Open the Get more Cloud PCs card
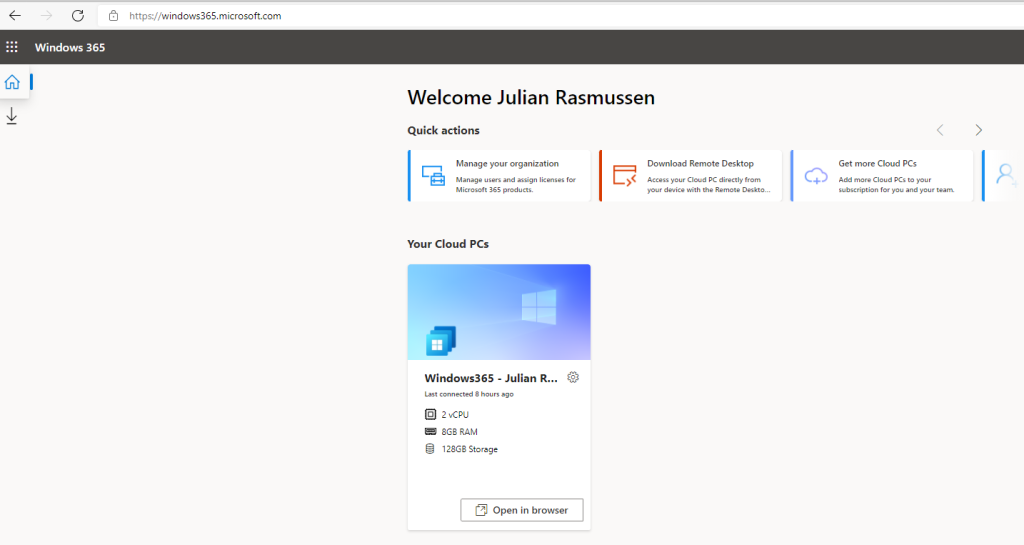This screenshot has width=1024, height=545. pyautogui.click(x=882, y=176)
